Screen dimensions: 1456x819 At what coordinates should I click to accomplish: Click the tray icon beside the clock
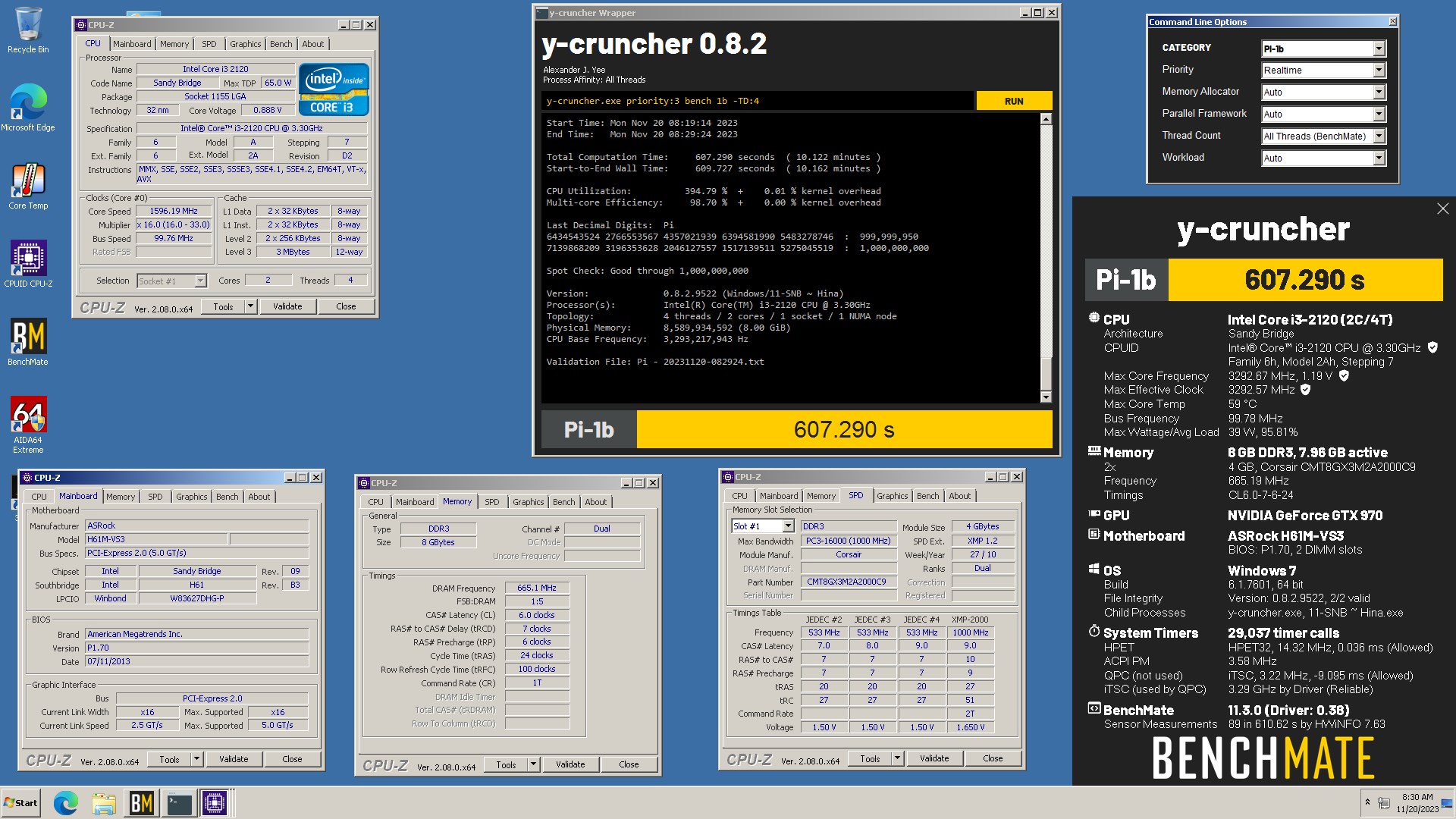[1384, 802]
